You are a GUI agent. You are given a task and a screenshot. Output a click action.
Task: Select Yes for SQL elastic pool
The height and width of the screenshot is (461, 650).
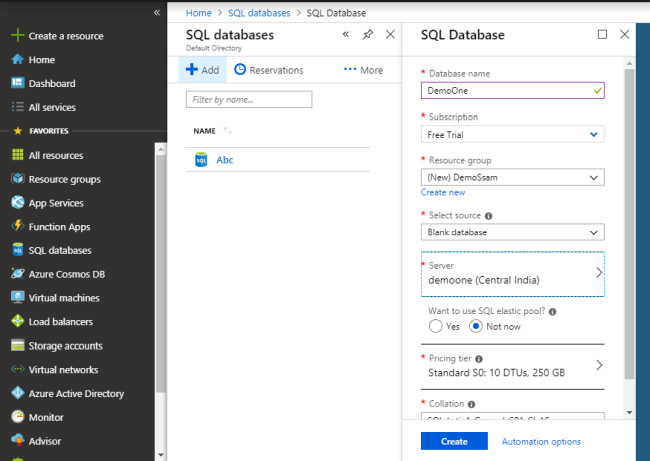pyautogui.click(x=436, y=326)
